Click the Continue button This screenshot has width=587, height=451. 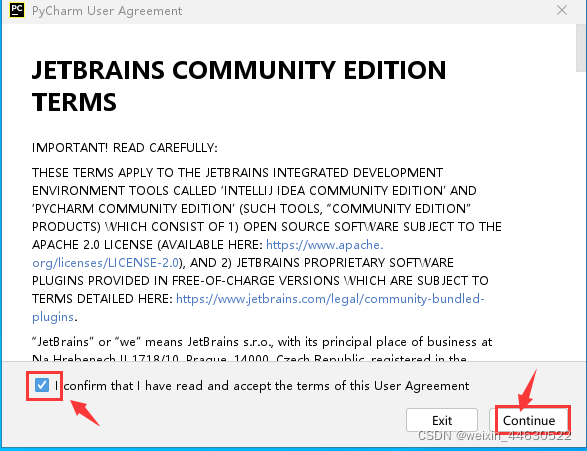[529, 420]
